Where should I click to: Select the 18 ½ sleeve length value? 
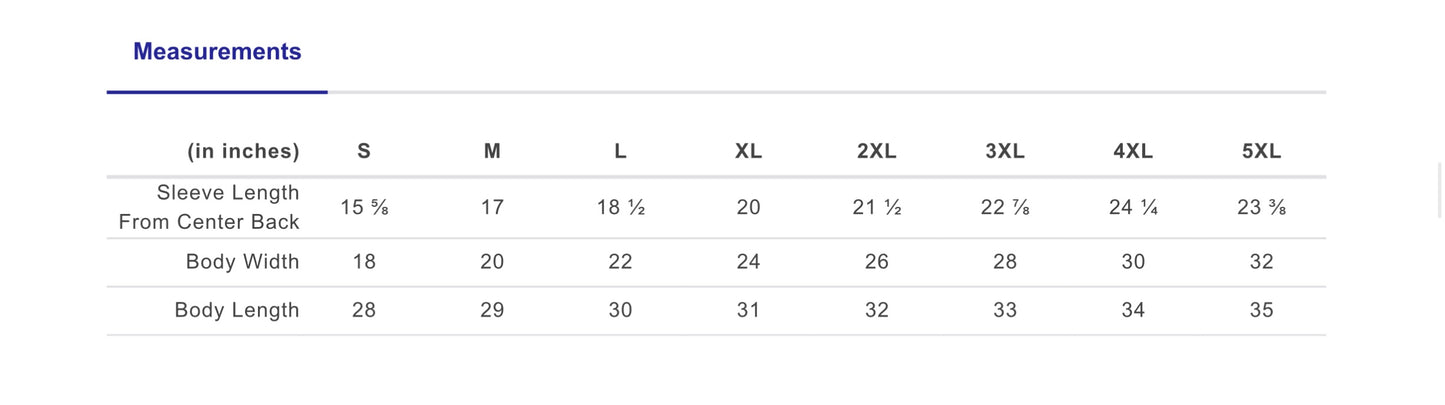(x=620, y=208)
